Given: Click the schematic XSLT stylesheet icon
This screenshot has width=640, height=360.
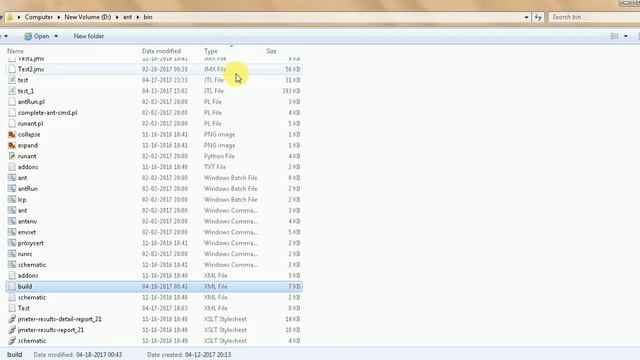Looking at the screenshot, I should (x=12, y=341).
